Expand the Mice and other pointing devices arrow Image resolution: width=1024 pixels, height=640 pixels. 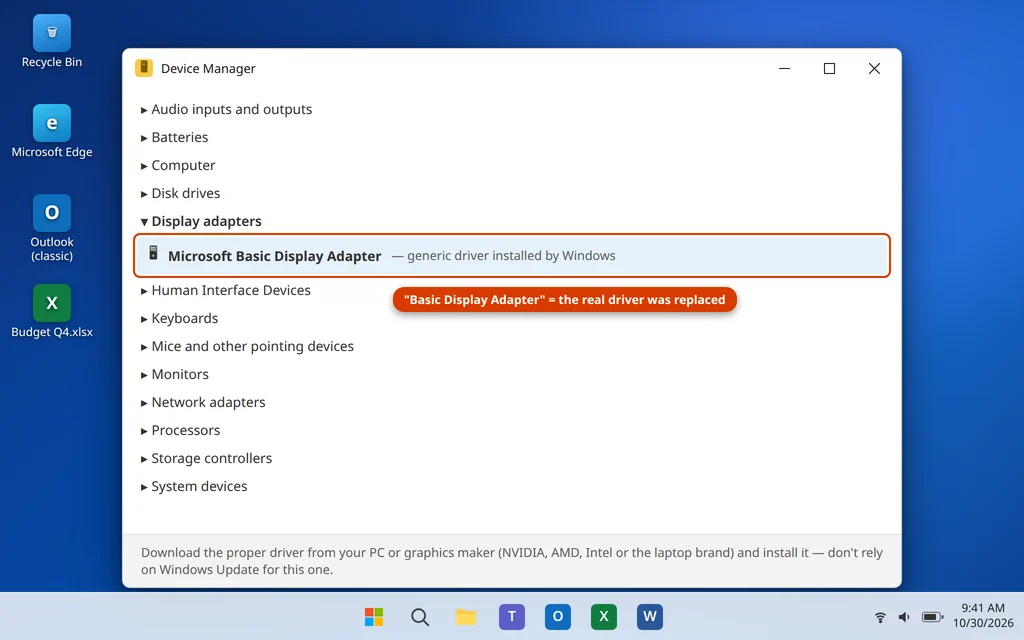coord(144,347)
